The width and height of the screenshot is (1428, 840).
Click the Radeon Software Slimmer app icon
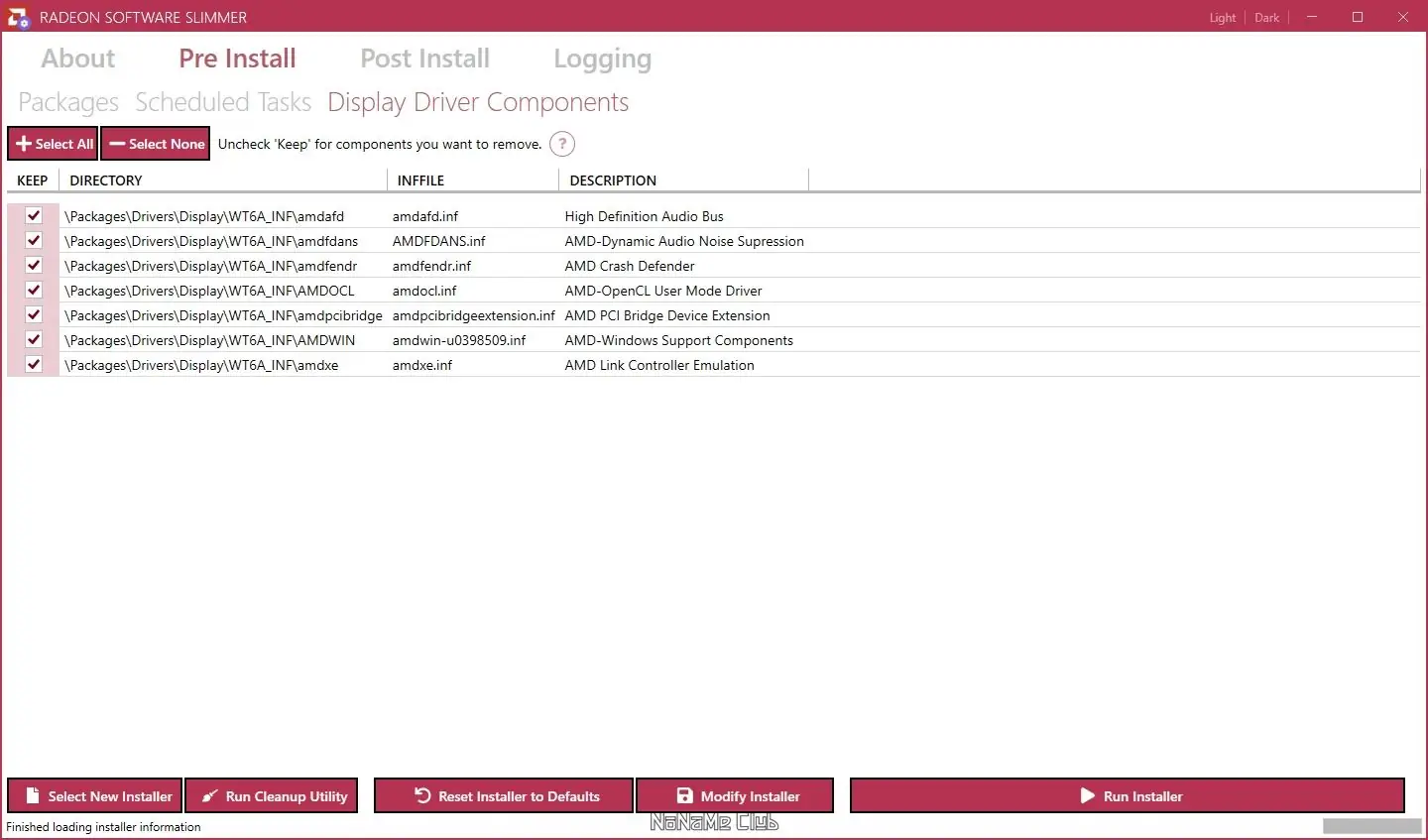[18, 17]
